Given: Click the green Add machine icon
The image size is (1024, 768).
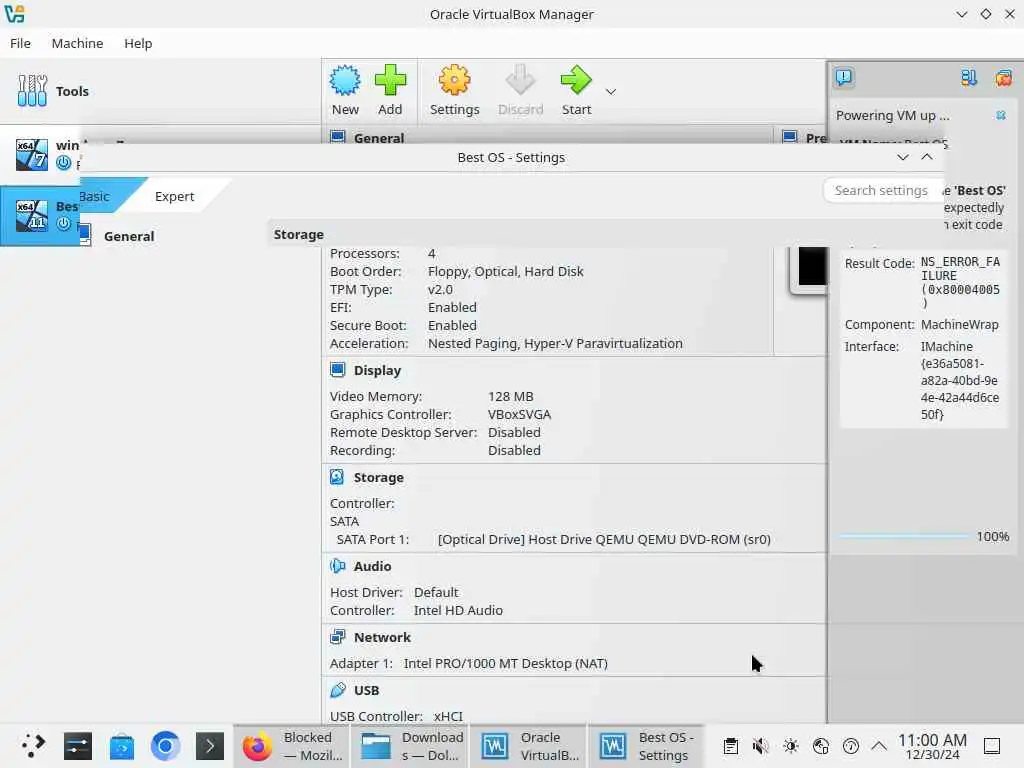Looking at the screenshot, I should pyautogui.click(x=390, y=90).
